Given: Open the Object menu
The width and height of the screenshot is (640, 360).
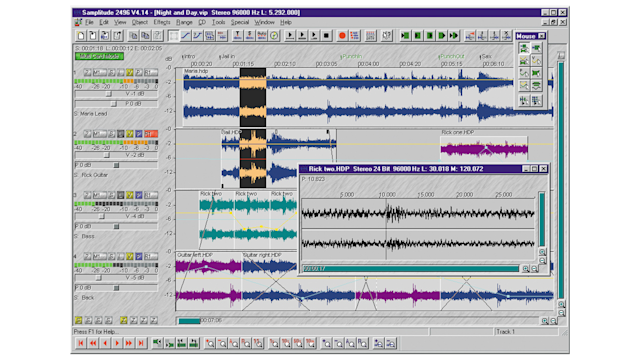Looking at the screenshot, I should click(140, 22).
